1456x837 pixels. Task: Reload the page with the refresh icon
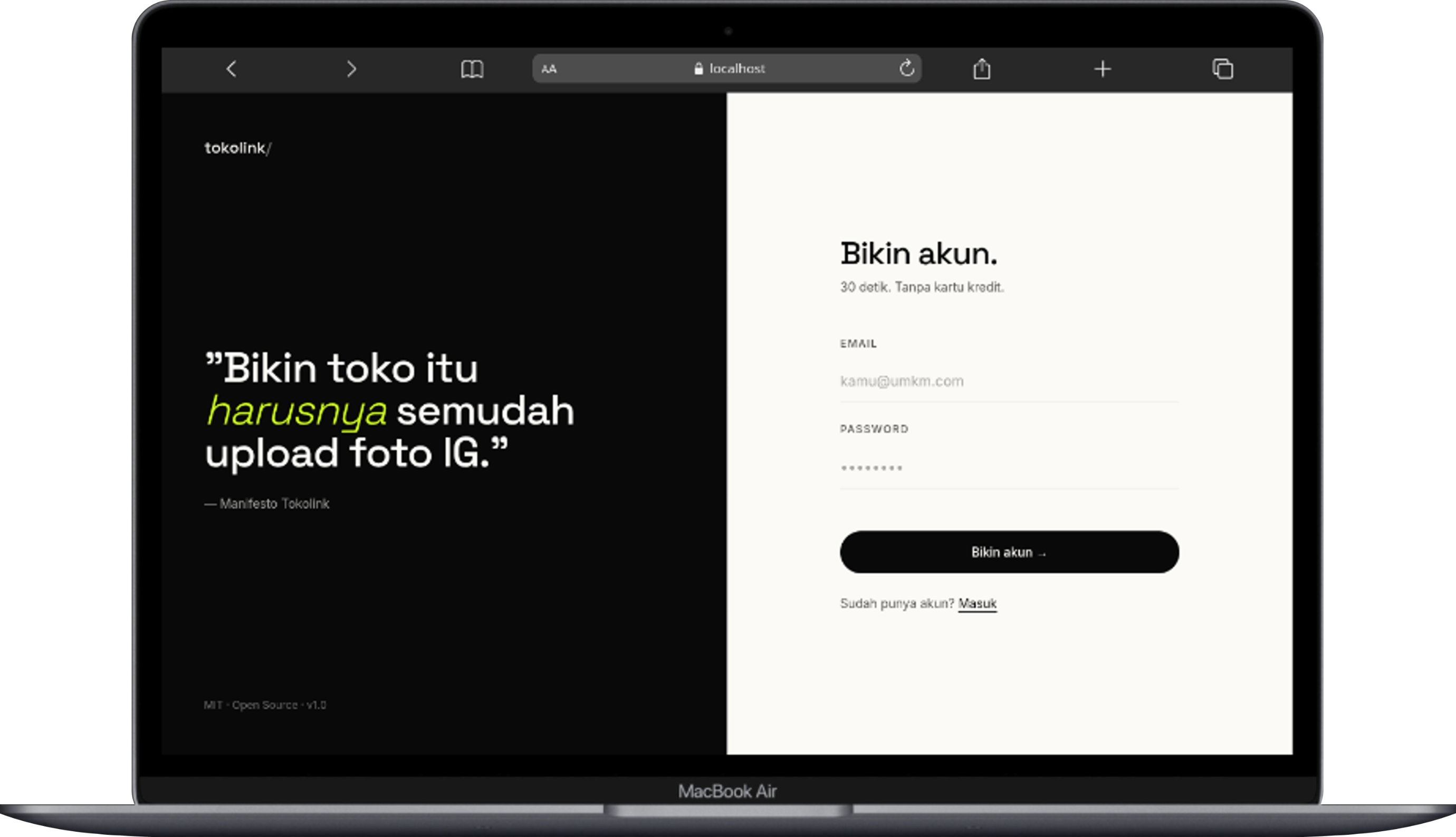click(907, 69)
